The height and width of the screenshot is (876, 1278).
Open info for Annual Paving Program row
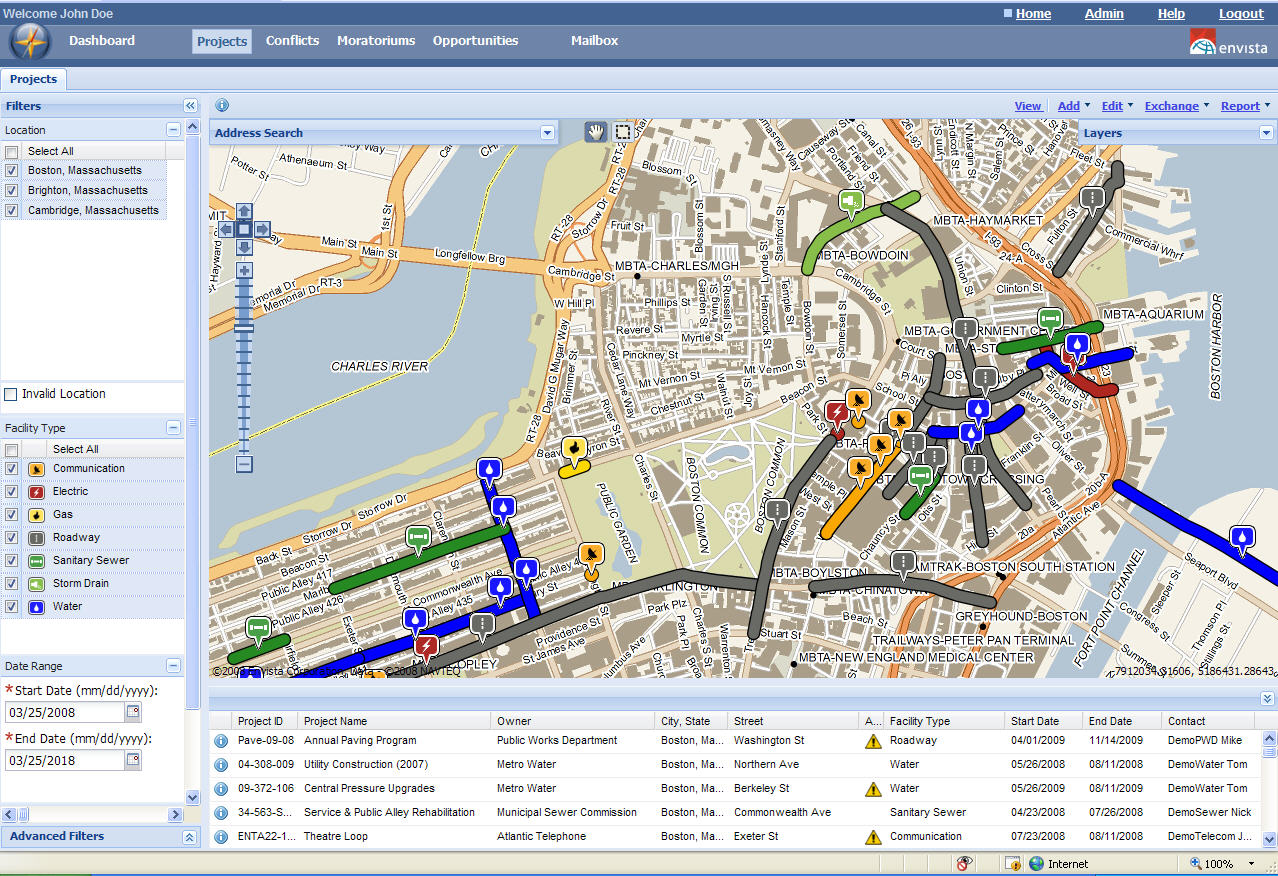pyautogui.click(x=221, y=741)
